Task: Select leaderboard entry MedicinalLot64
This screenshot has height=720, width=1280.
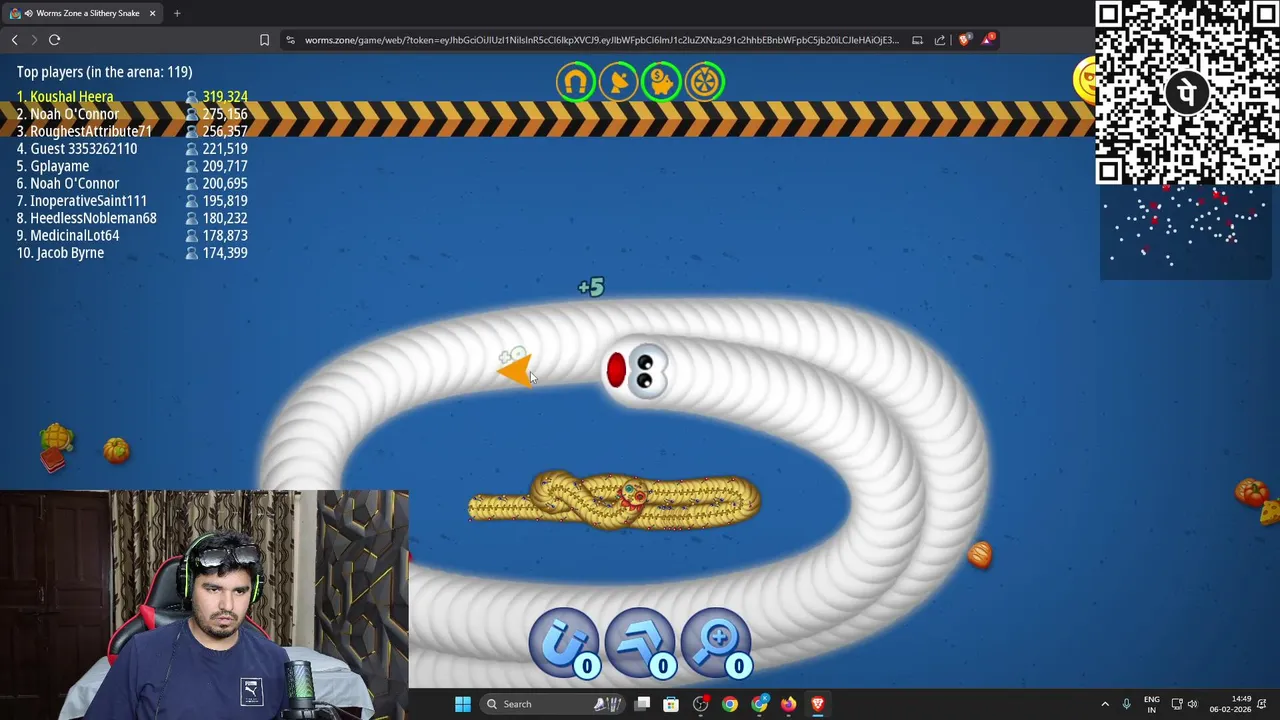Action: (x=68, y=236)
